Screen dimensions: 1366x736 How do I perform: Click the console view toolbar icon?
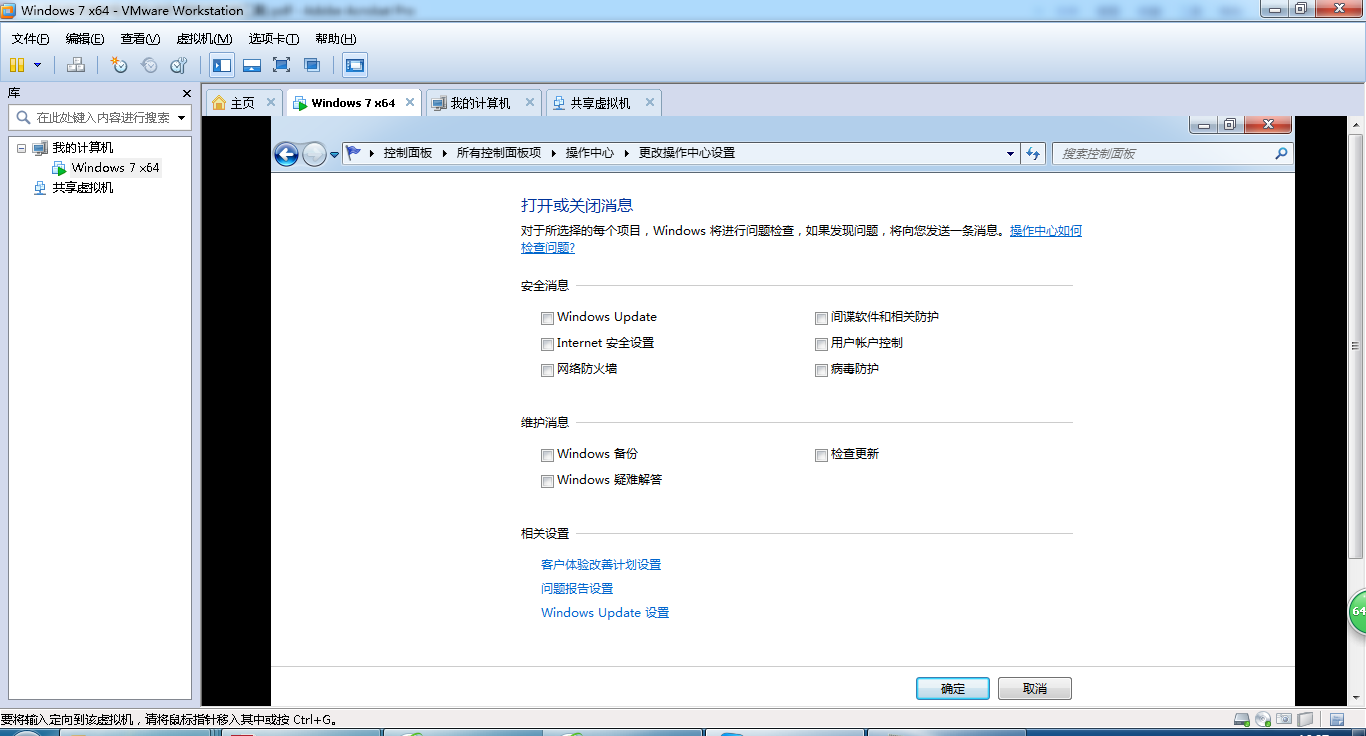[x=354, y=65]
